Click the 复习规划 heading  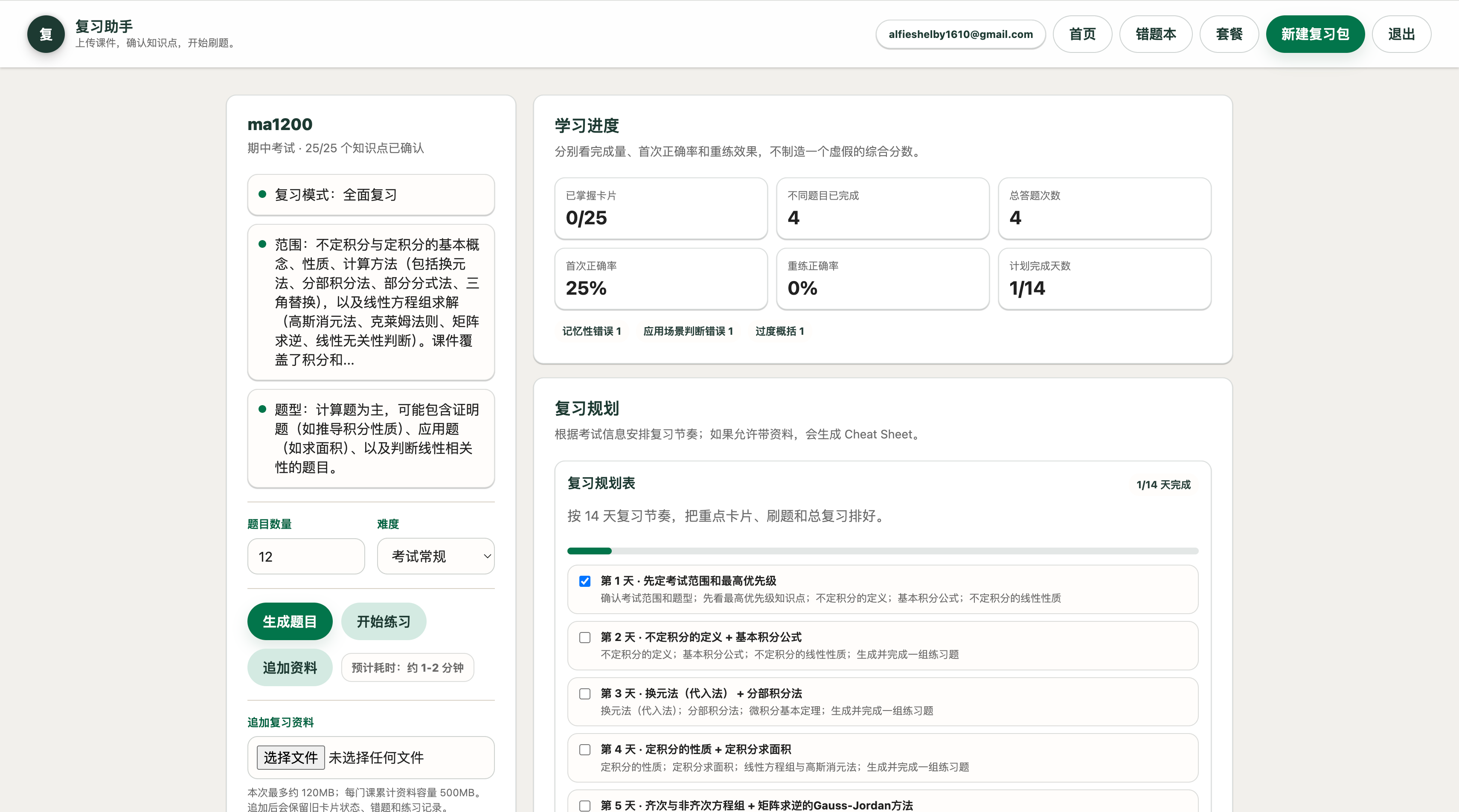(587, 408)
